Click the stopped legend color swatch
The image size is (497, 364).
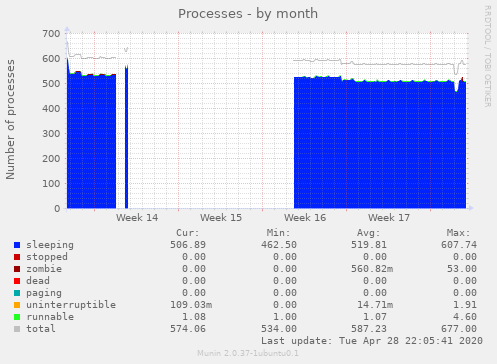(x=17, y=257)
